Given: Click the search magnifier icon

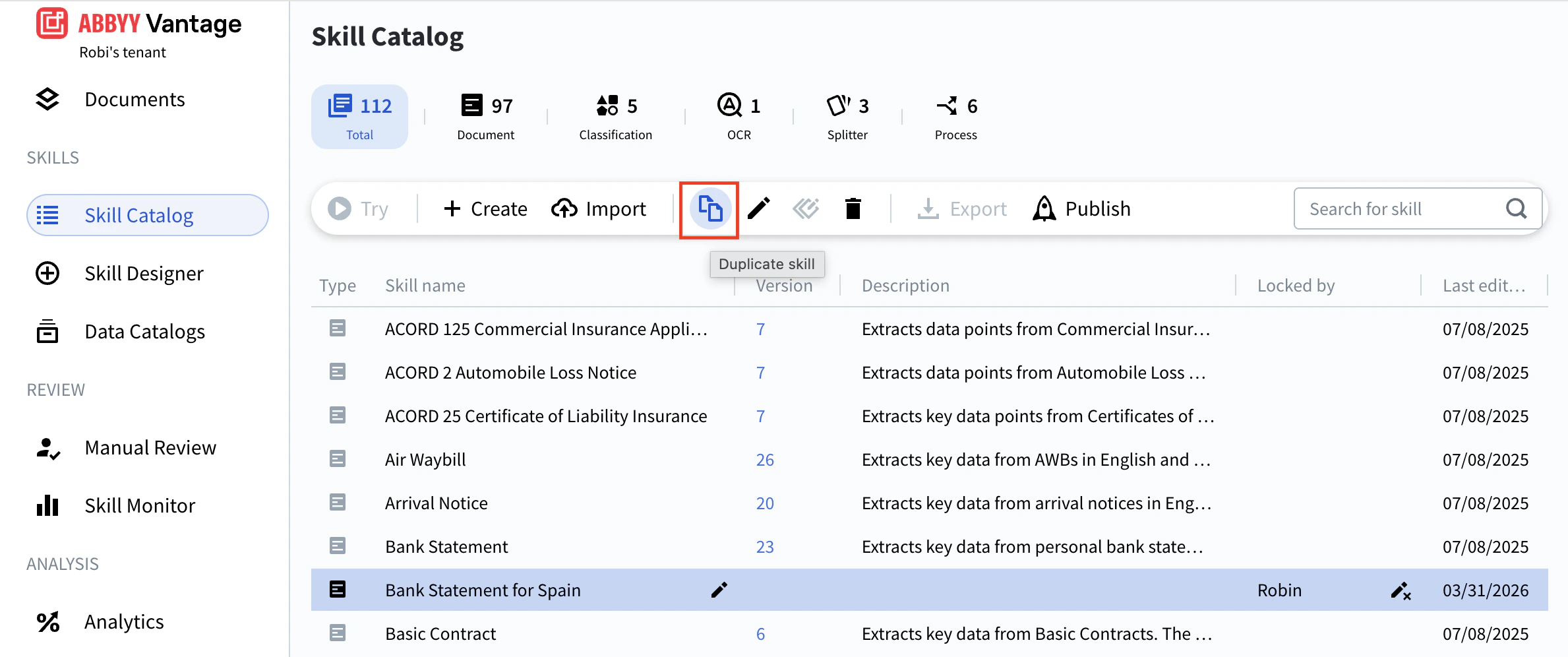Looking at the screenshot, I should pyautogui.click(x=1517, y=208).
